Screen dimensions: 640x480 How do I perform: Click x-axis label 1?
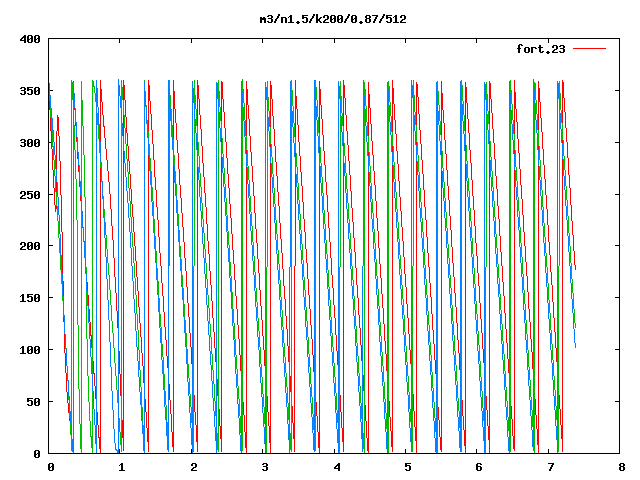(x=122, y=467)
